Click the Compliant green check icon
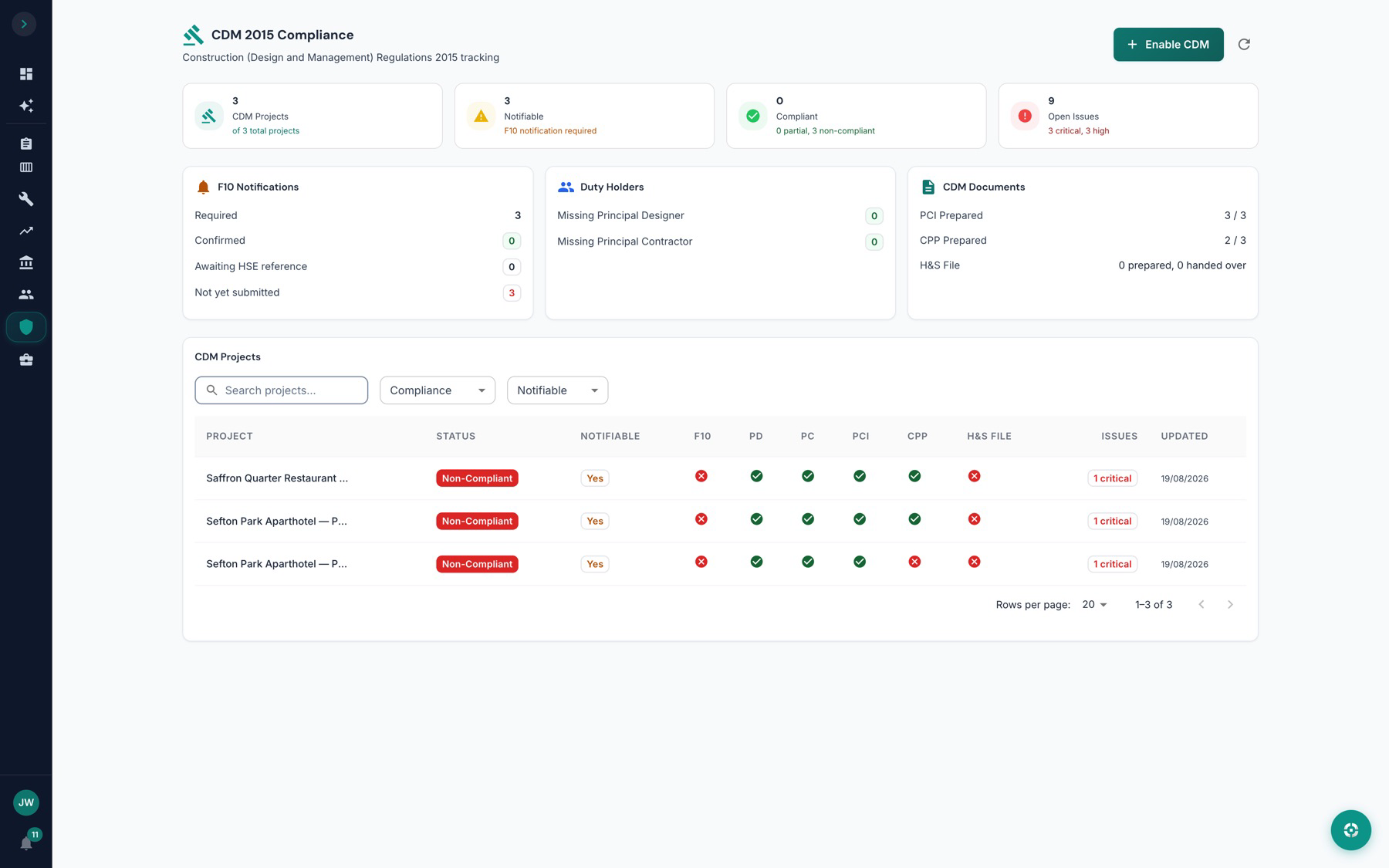 (752, 116)
